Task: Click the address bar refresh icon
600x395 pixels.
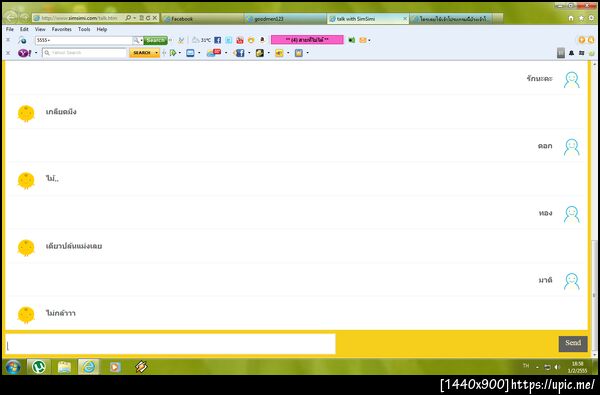Action: click(x=148, y=18)
